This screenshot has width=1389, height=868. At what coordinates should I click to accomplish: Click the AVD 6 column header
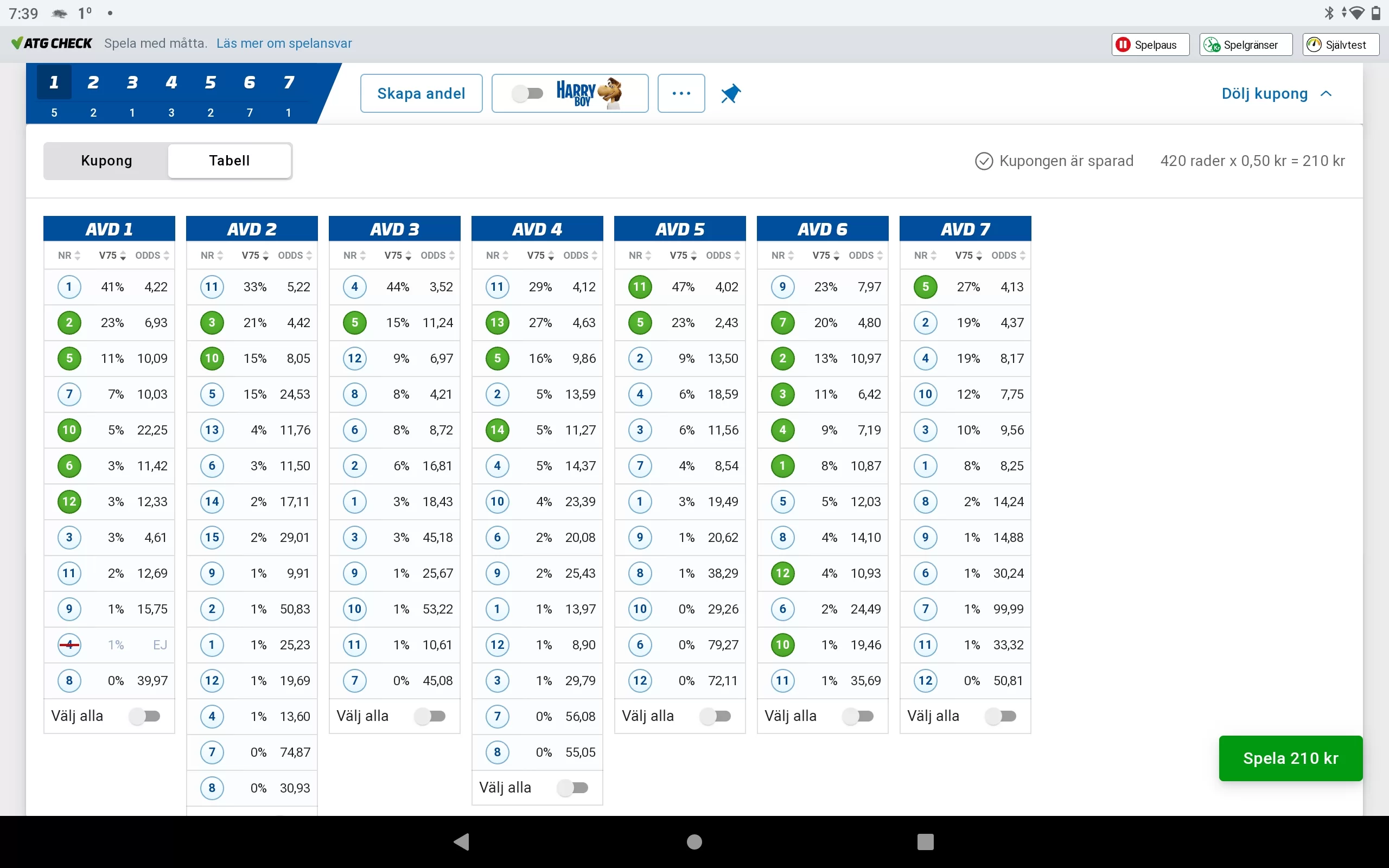click(x=823, y=228)
